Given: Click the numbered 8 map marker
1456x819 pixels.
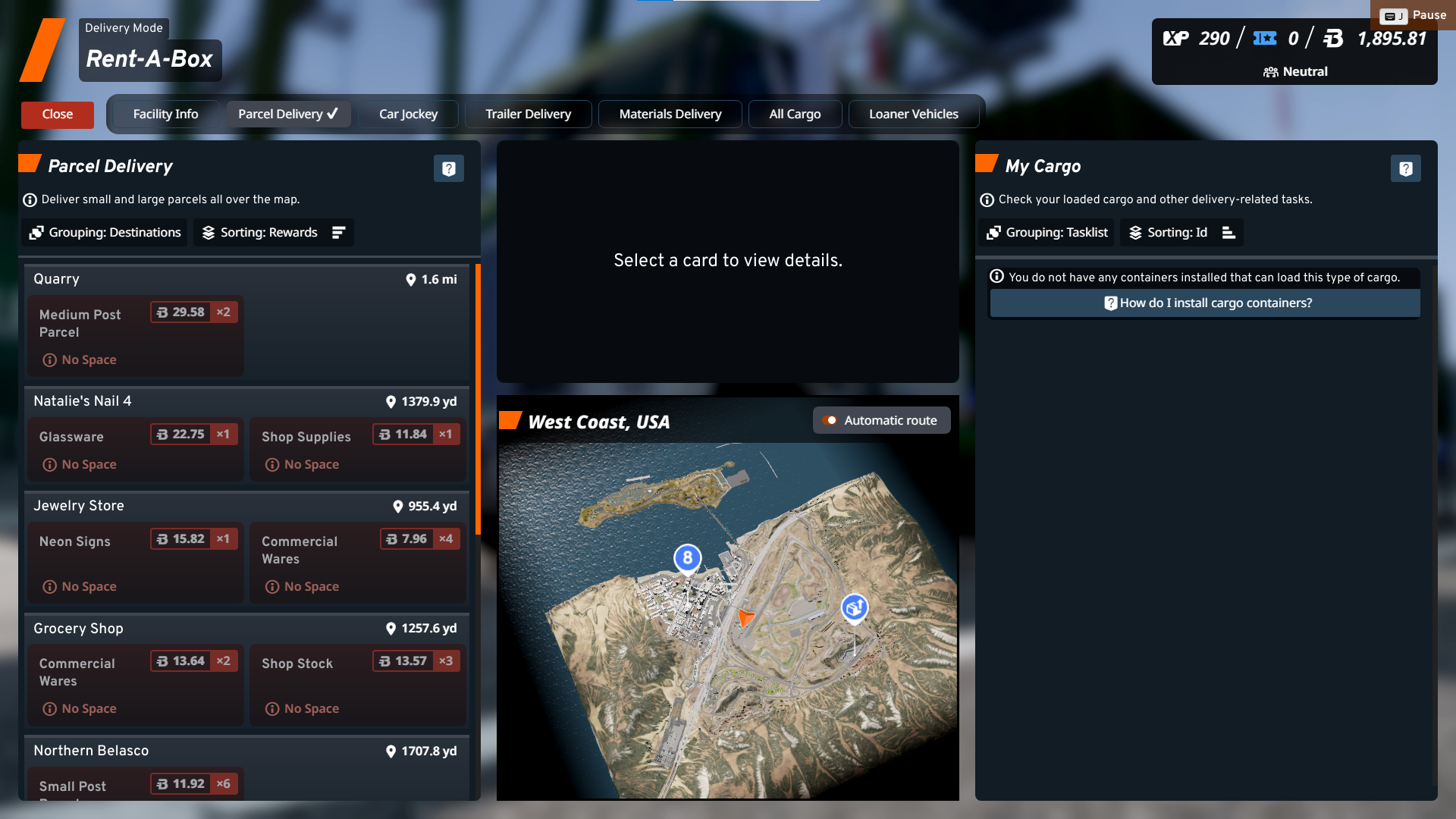Looking at the screenshot, I should point(687,559).
